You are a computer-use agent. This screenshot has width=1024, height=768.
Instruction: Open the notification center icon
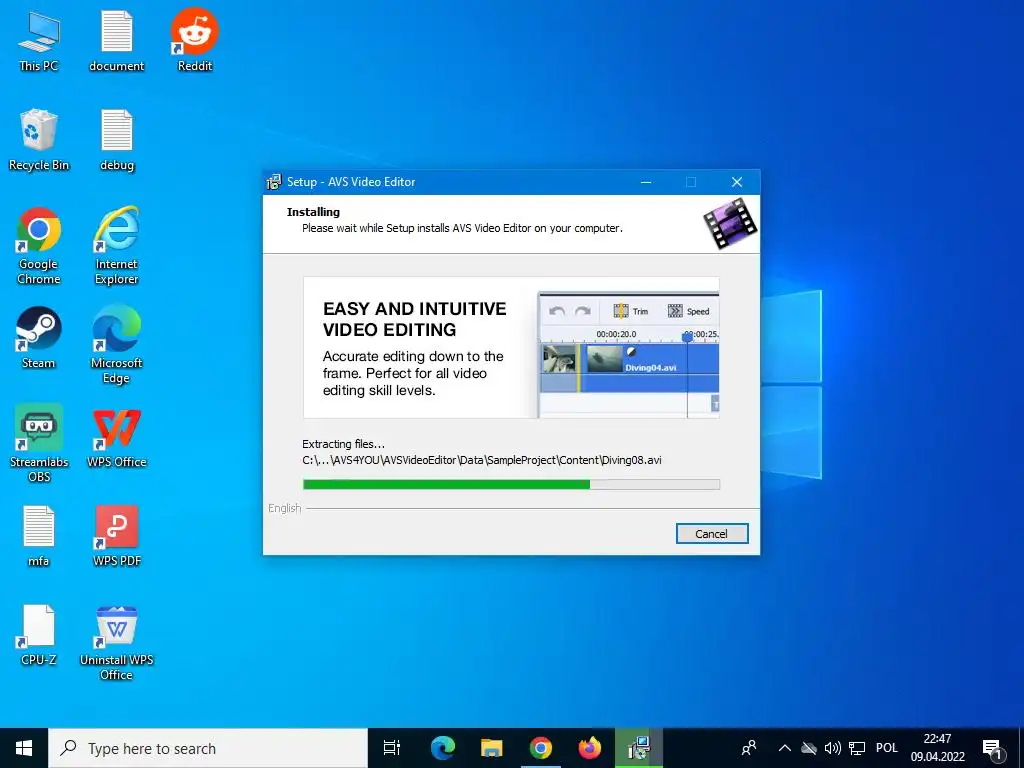point(993,748)
